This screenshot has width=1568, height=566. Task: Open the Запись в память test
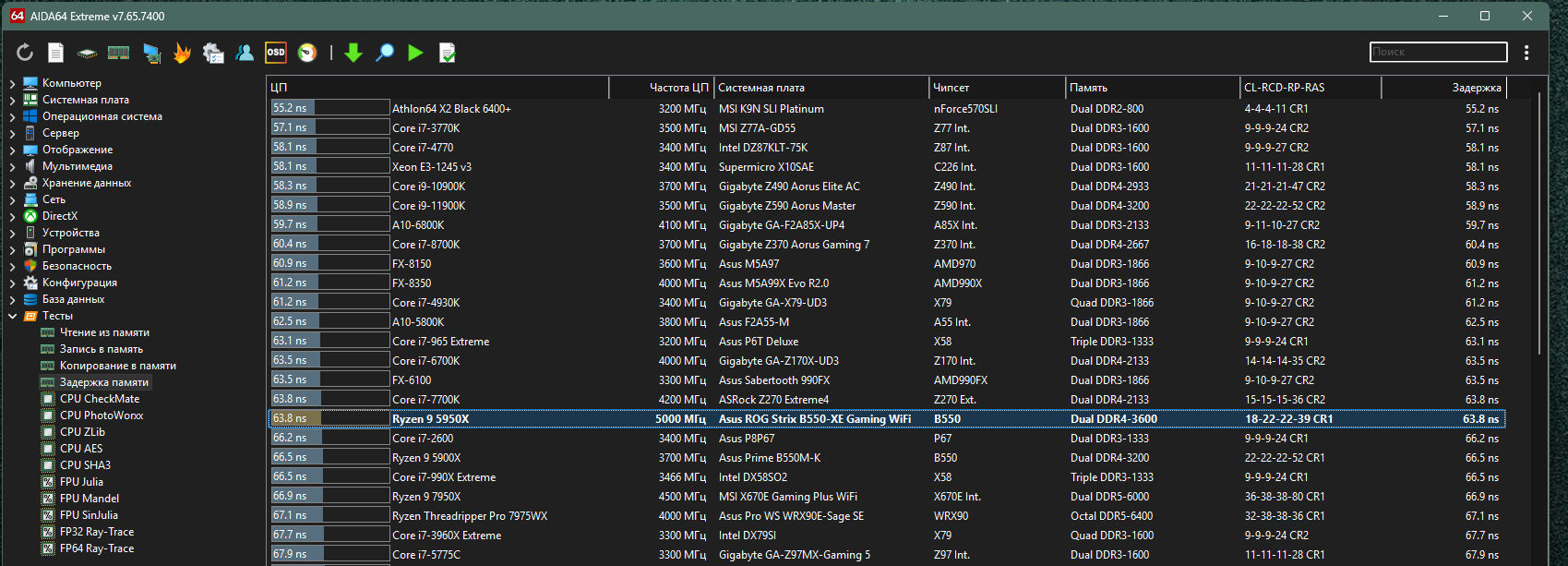click(x=102, y=349)
